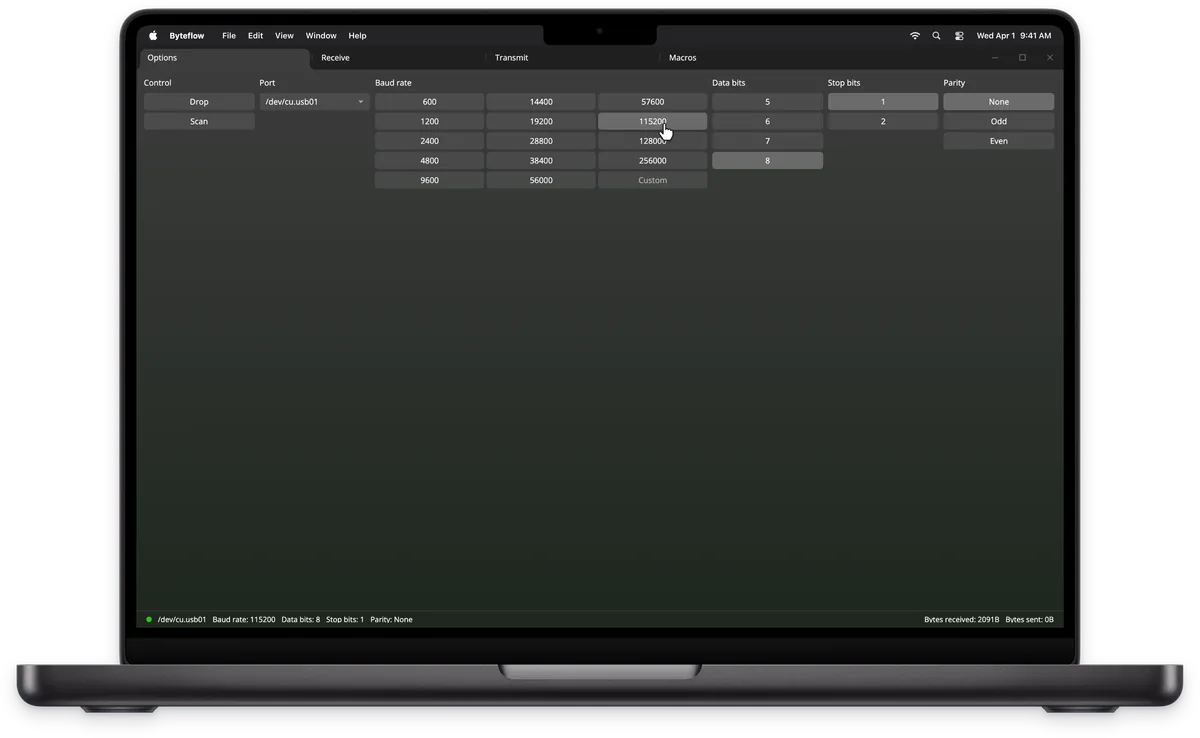
Task: Select baud rate 256000
Action: click(653, 161)
